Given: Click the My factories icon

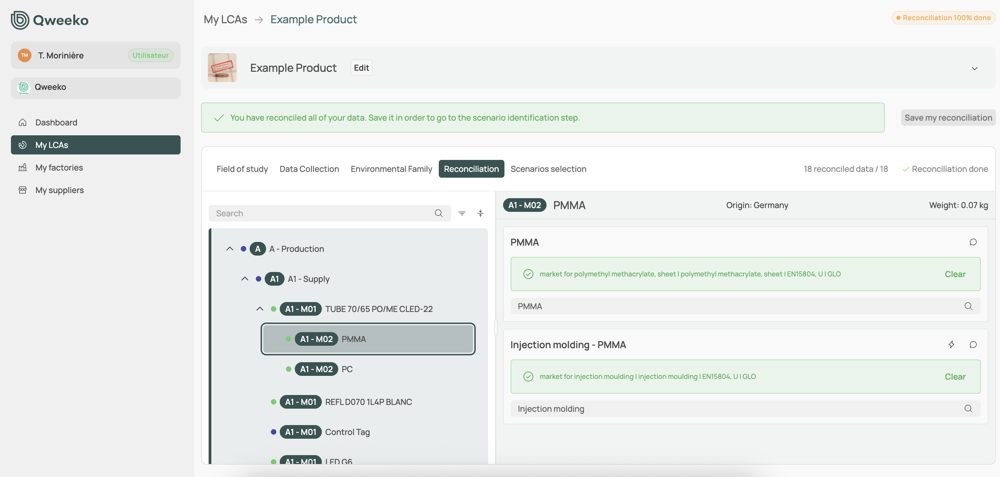Looking at the screenshot, I should [x=22, y=168].
